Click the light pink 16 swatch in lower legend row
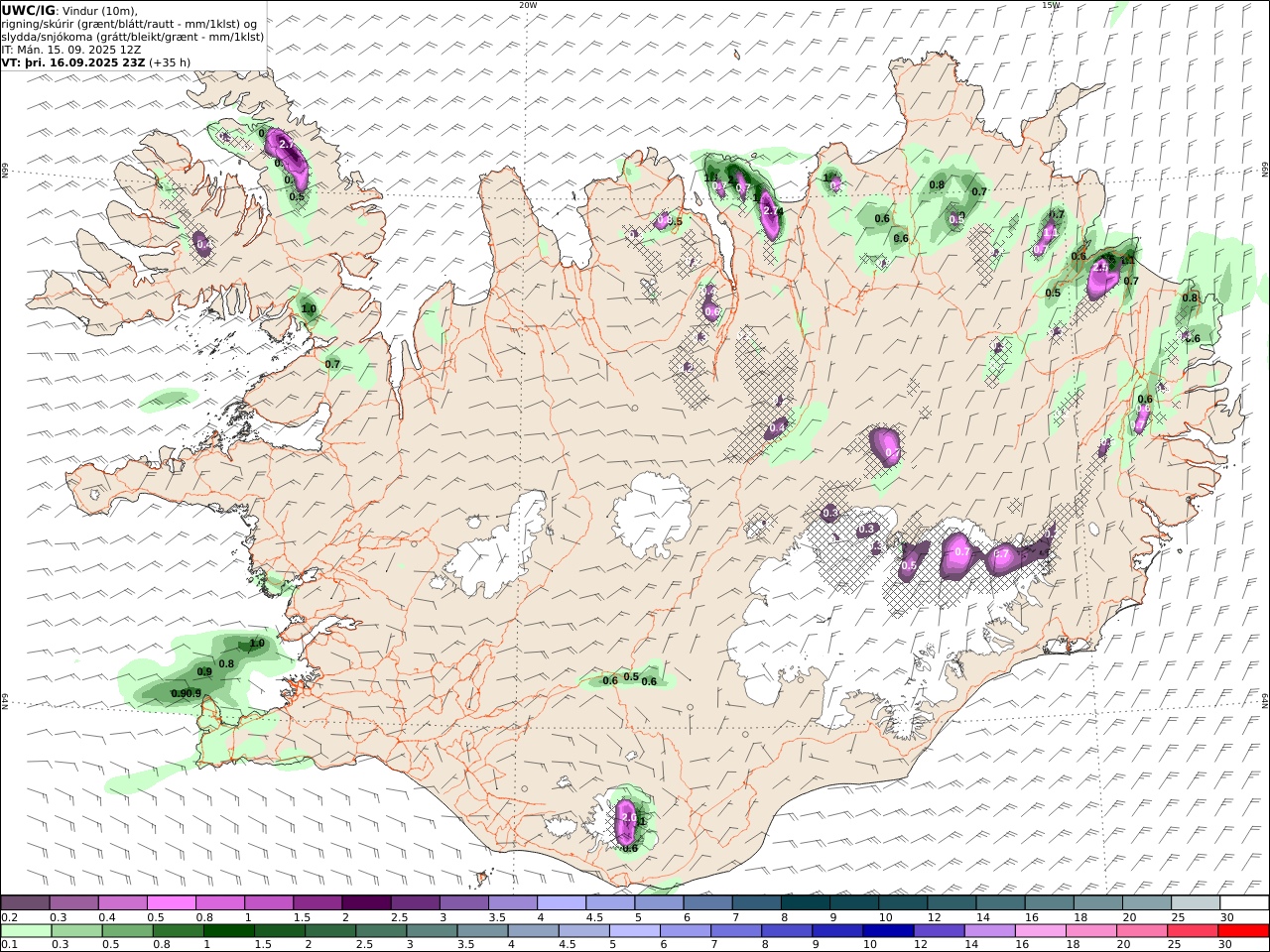The height and width of the screenshot is (952, 1270). 1041,931
